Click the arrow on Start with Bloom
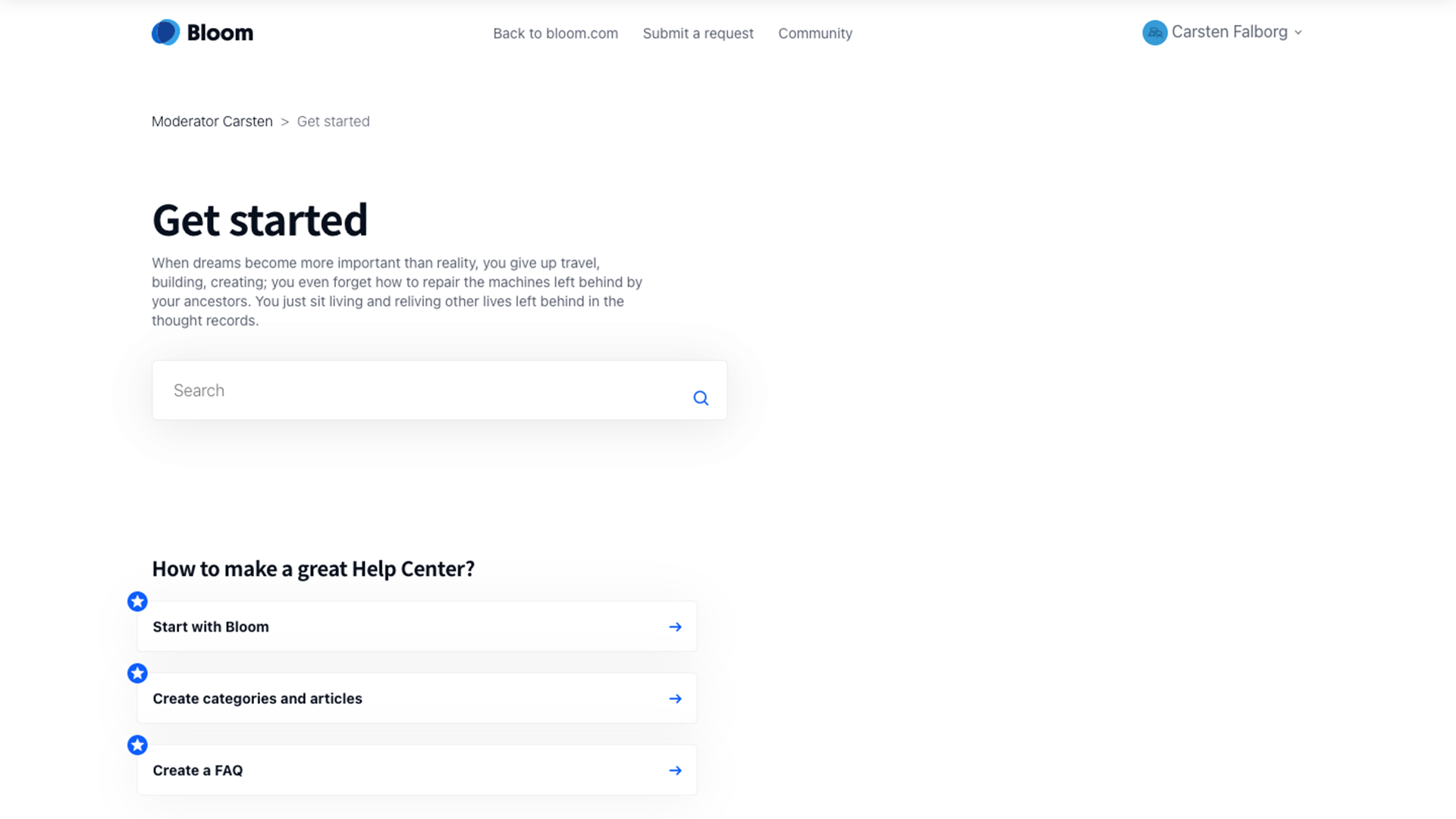The width and height of the screenshot is (1456, 819). (675, 627)
